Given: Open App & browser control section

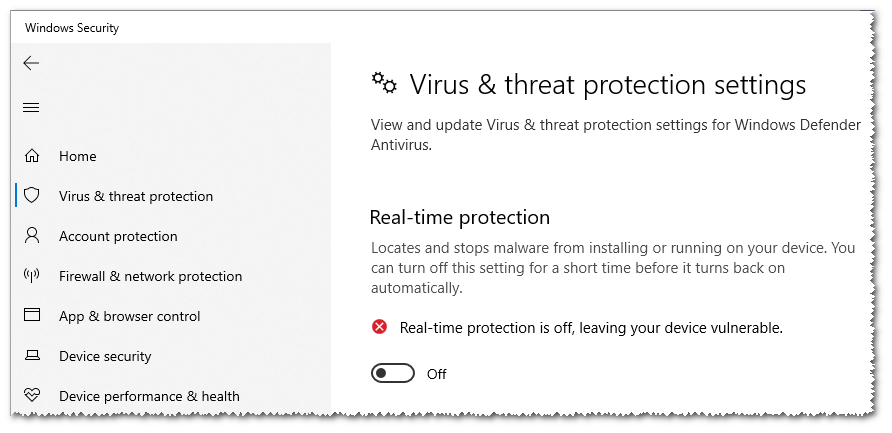Looking at the screenshot, I should 129,316.
